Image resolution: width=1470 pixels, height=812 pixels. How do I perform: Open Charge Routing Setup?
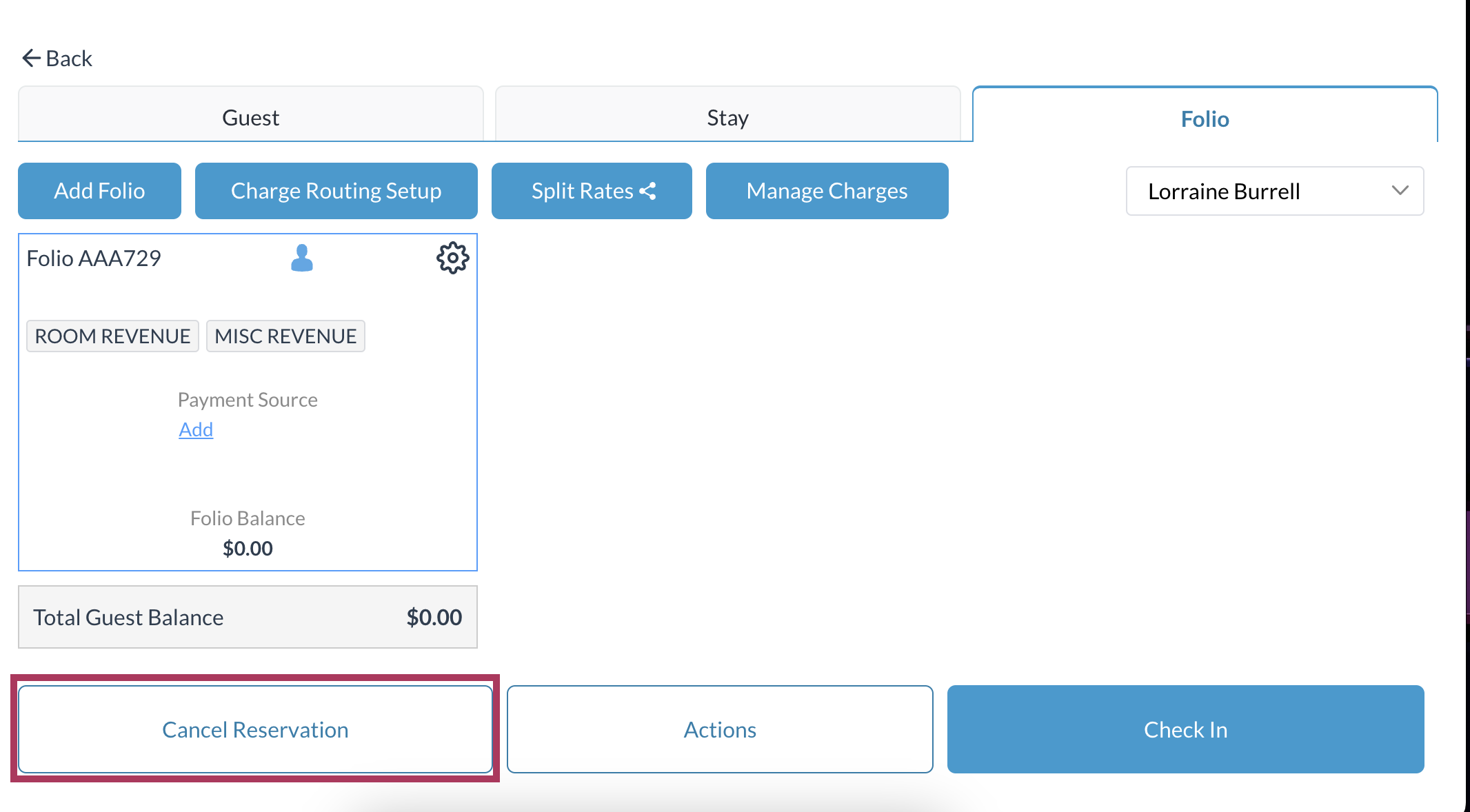(336, 191)
